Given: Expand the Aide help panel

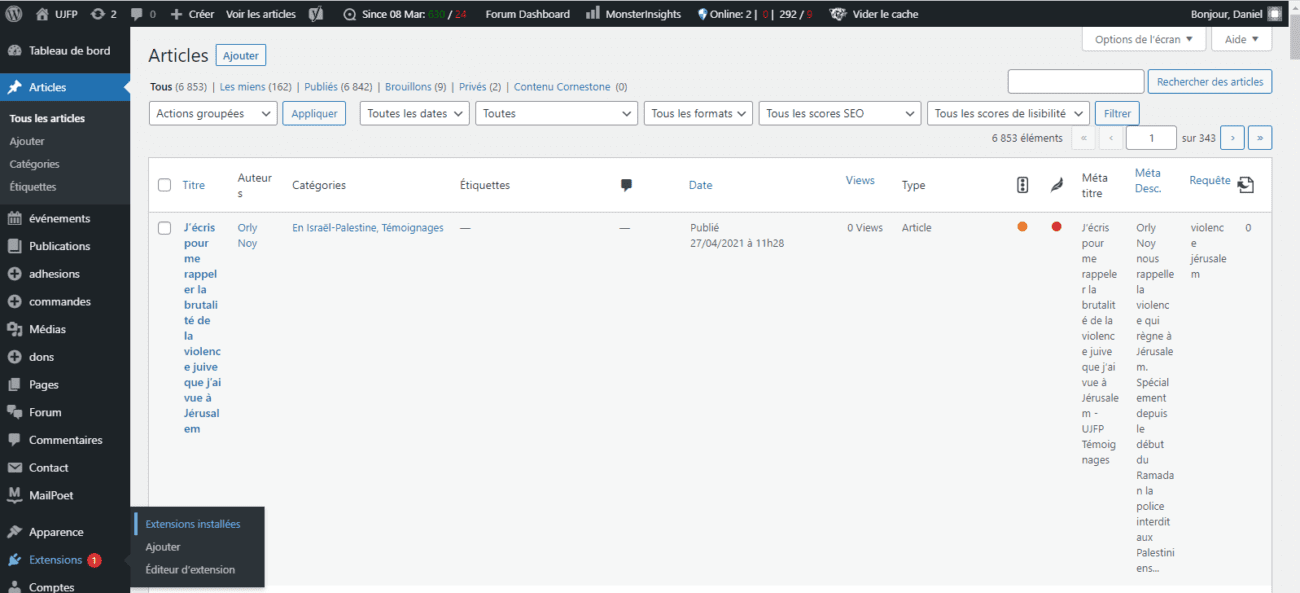Looking at the screenshot, I should click(1241, 40).
